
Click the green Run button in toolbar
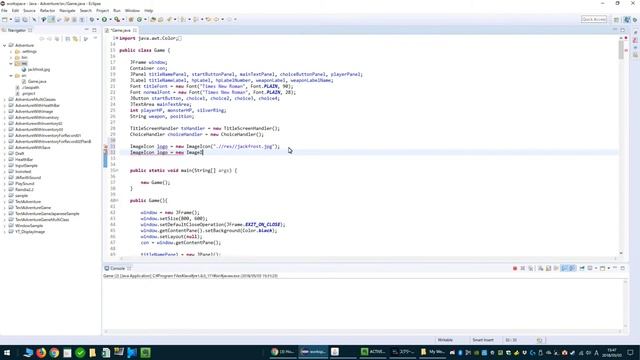[104, 19]
